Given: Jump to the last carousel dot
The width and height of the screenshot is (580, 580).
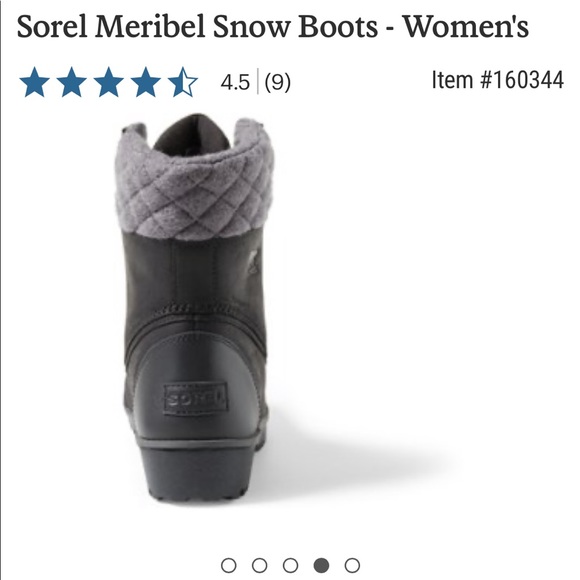Looking at the screenshot, I should click(352, 565).
